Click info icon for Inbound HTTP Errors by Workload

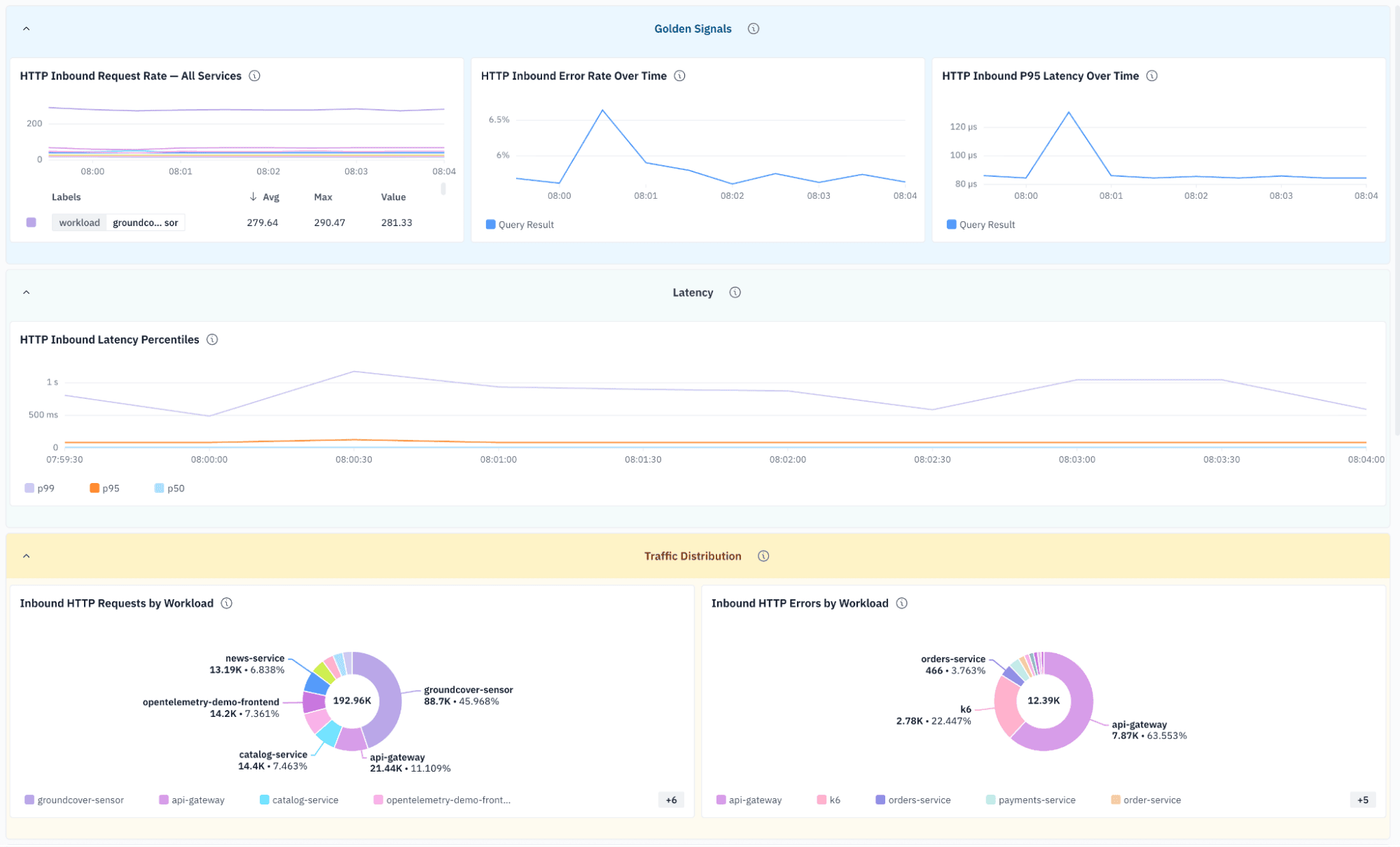(x=902, y=604)
